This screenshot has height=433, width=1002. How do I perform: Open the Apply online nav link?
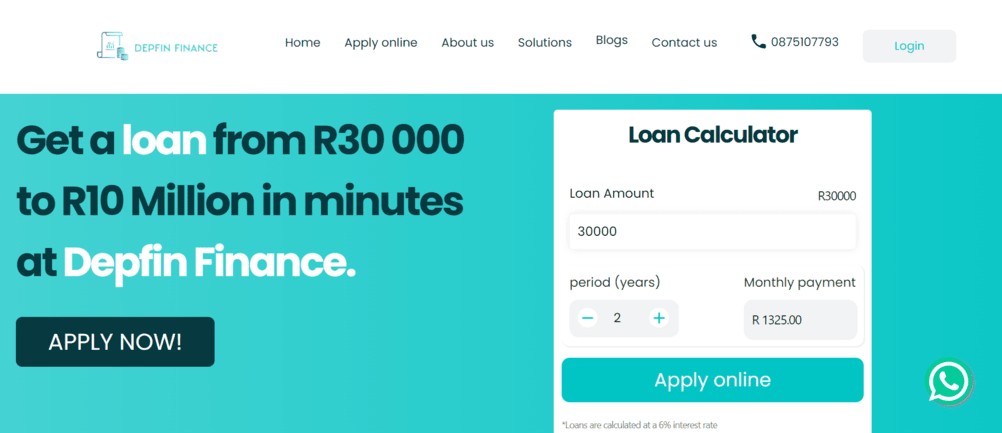point(381,43)
